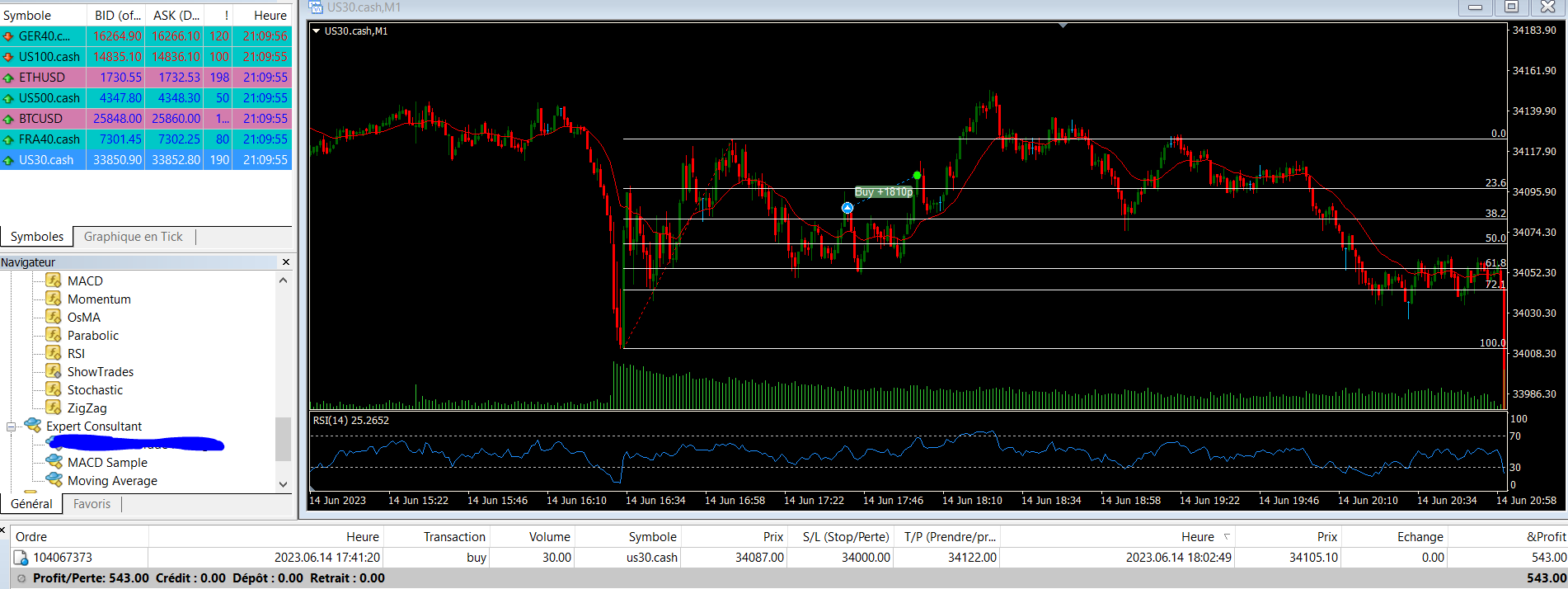Sort history by &Profit column
Screen dimensions: 1568x589
[x=1508, y=536]
